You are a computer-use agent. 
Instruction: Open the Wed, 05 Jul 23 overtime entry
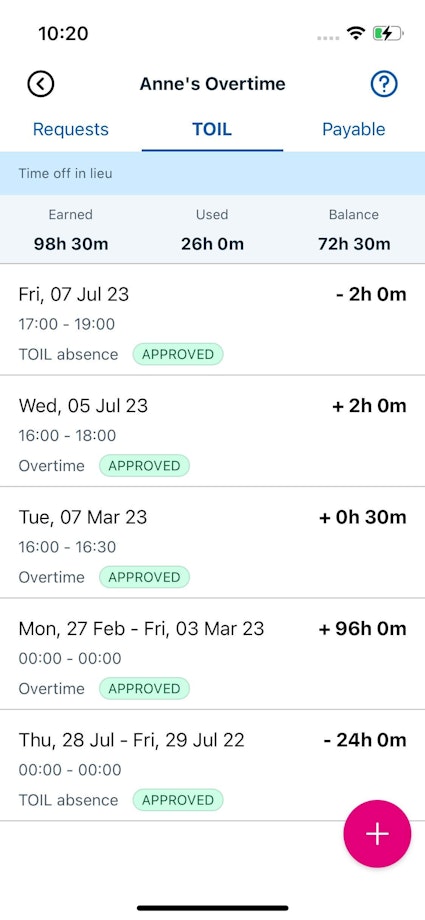coord(212,431)
